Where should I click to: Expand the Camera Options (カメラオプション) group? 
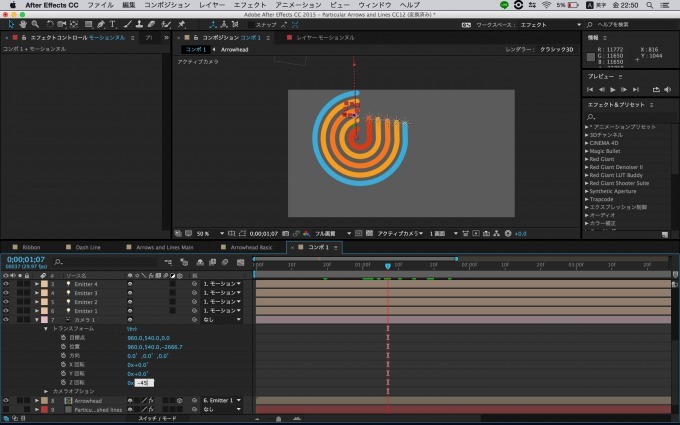tap(45, 391)
